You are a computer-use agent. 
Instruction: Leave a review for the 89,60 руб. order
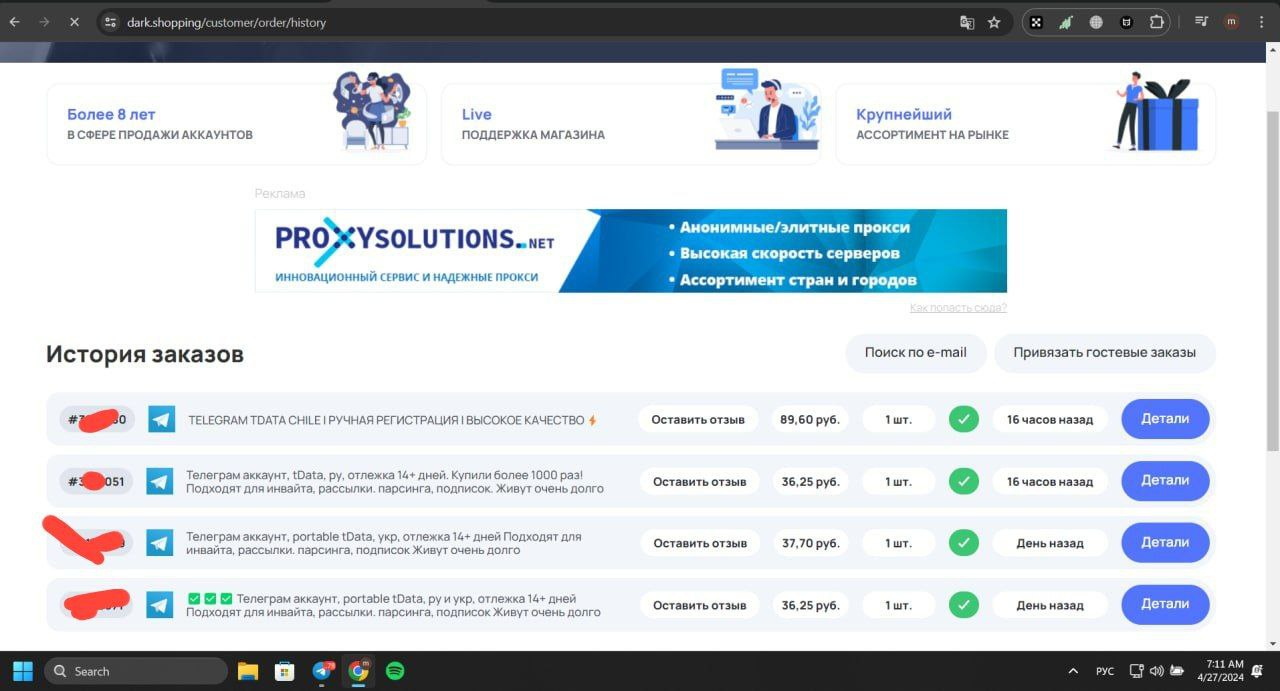point(698,420)
